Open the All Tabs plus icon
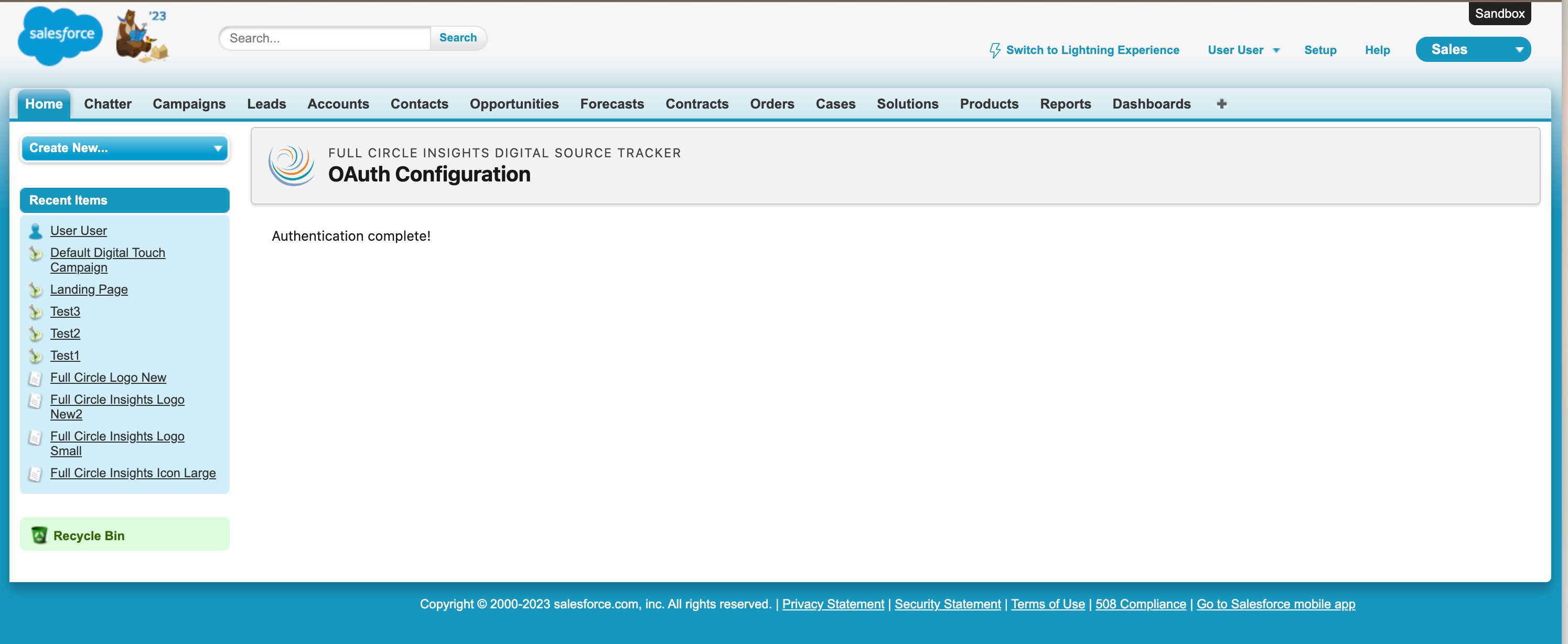This screenshot has height=644, width=1568. (1221, 104)
